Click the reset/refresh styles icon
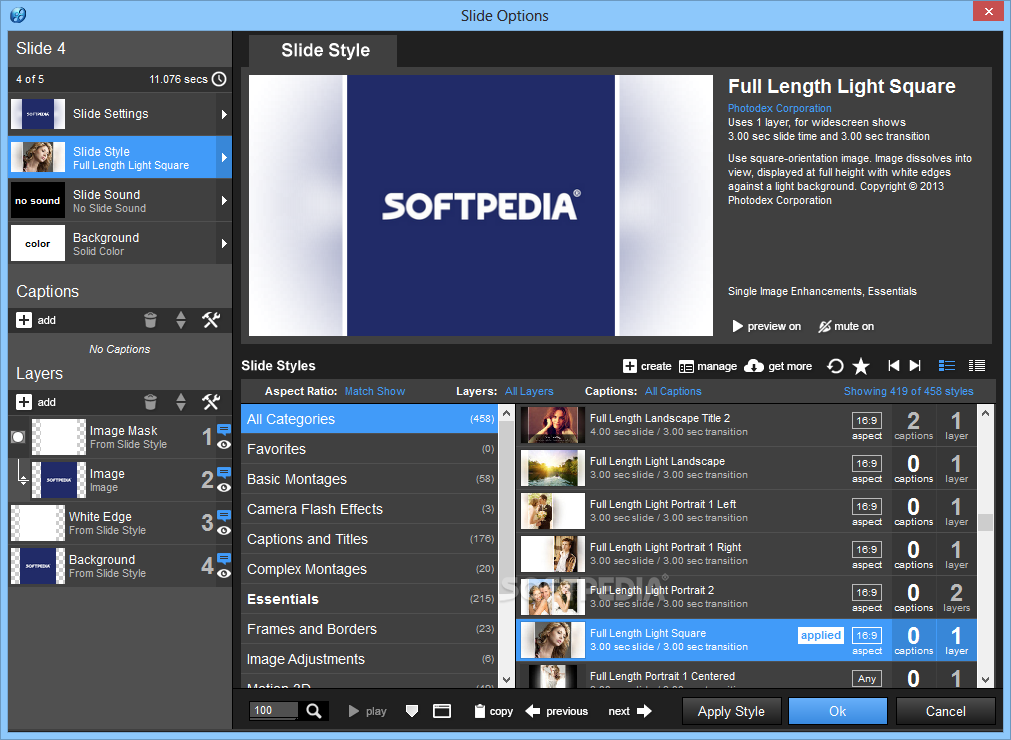This screenshot has width=1011, height=740. click(x=835, y=366)
